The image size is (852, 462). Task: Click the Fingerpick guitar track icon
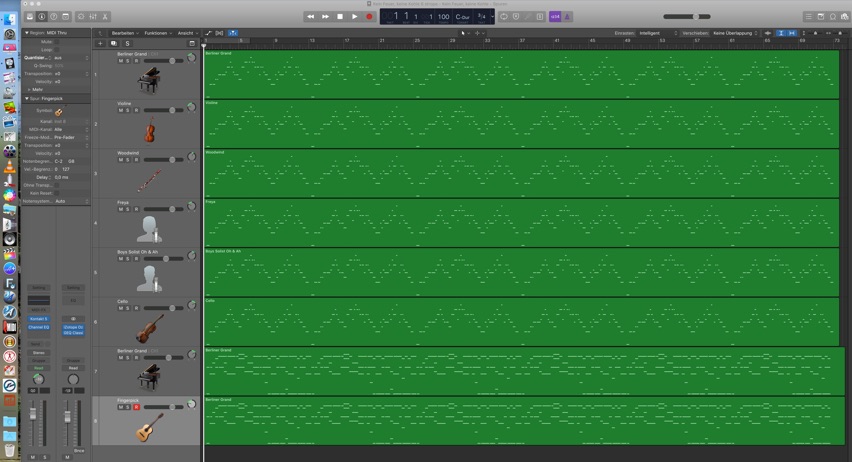coord(149,427)
